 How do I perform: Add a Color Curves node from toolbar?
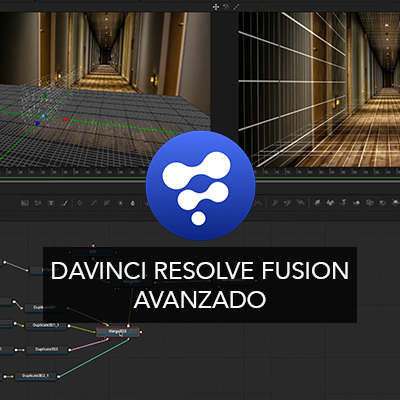coord(94,203)
